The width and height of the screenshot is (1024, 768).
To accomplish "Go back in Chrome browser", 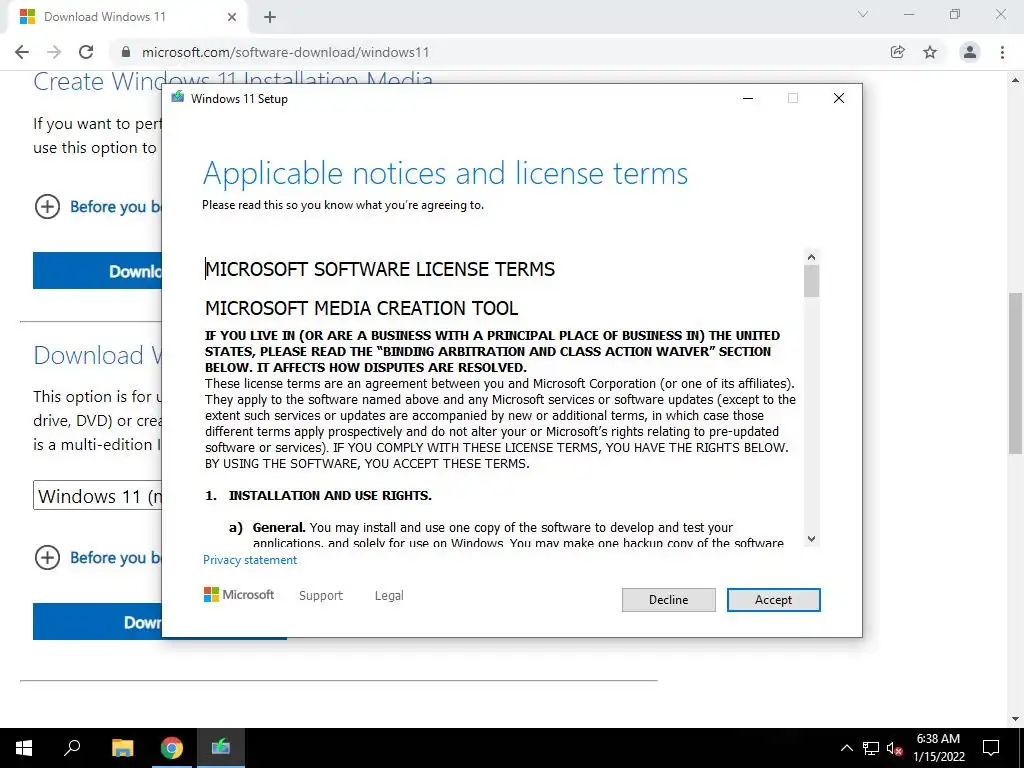I will (x=22, y=52).
